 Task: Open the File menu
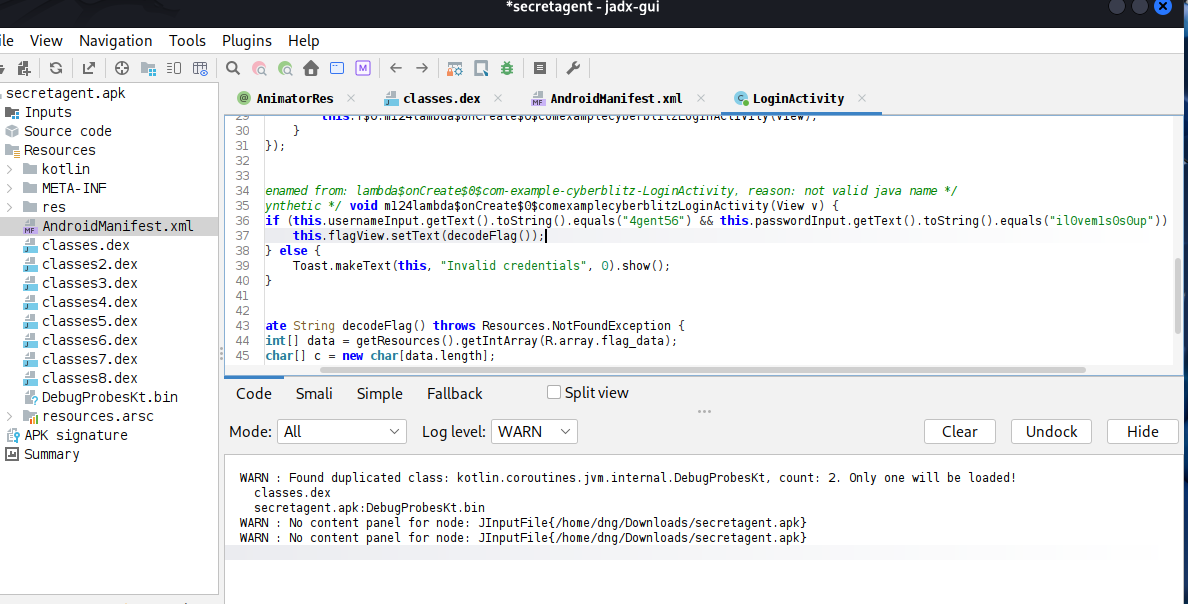click(7, 41)
